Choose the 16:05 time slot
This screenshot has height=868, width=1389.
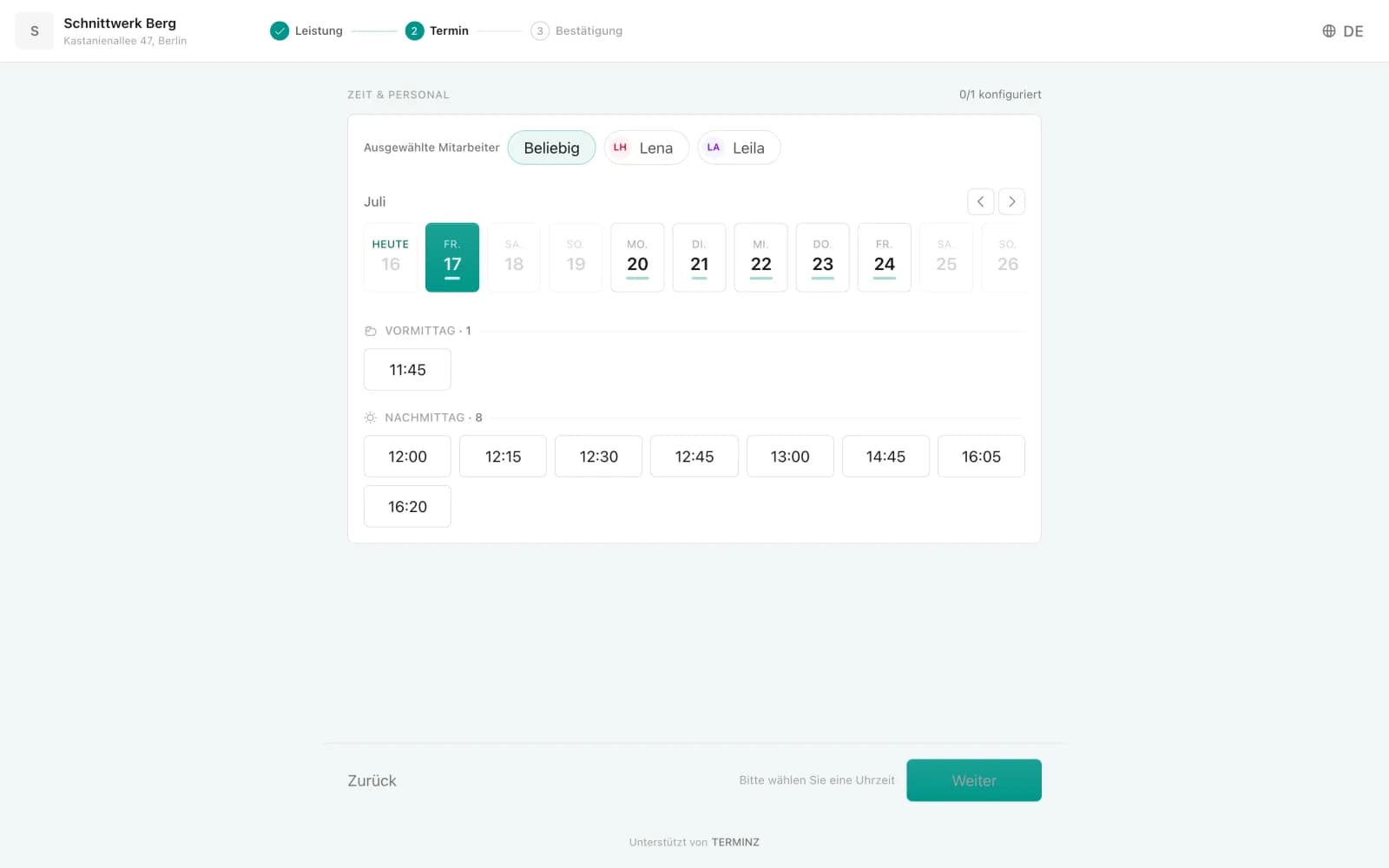(981, 457)
